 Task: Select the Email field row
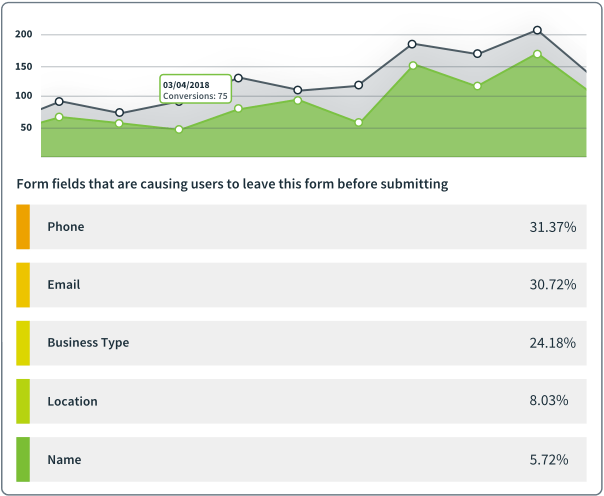coord(300,285)
